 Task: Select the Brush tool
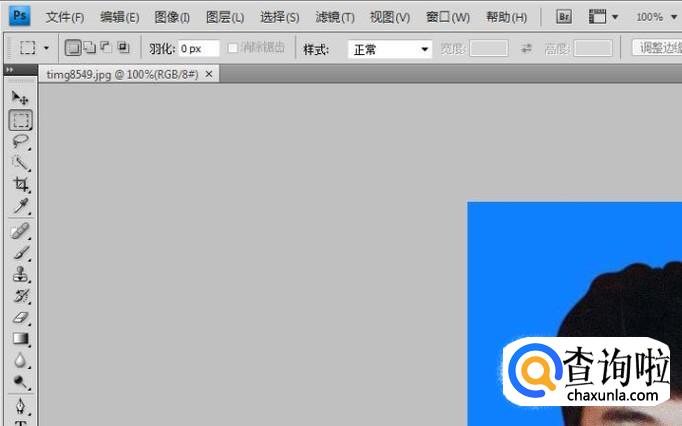pos(20,253)
